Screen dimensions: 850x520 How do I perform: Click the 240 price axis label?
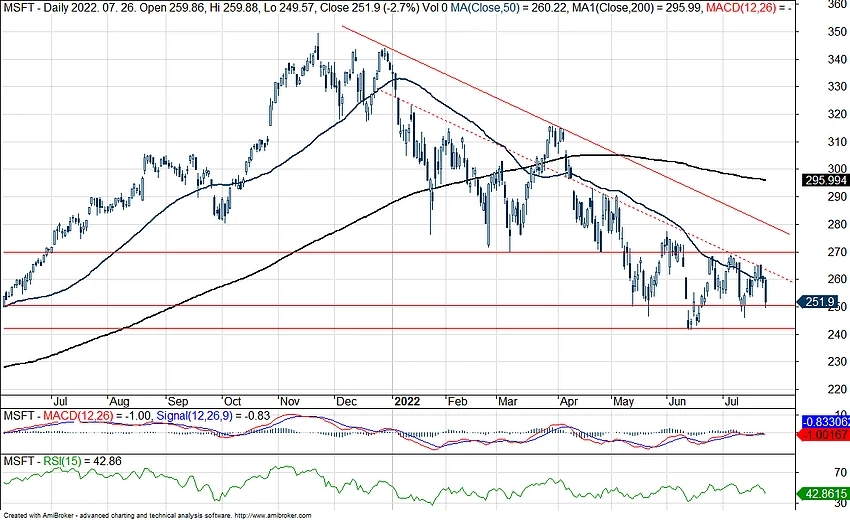point(837,334)
